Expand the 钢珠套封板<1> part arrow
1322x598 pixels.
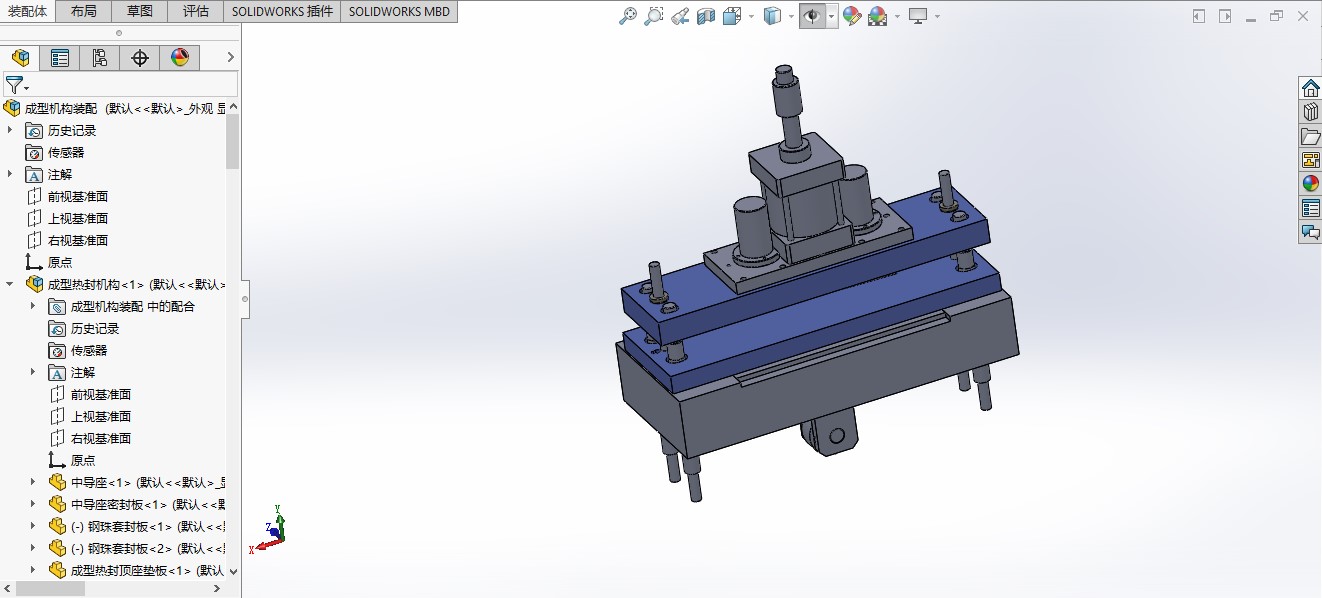(34, 526)
